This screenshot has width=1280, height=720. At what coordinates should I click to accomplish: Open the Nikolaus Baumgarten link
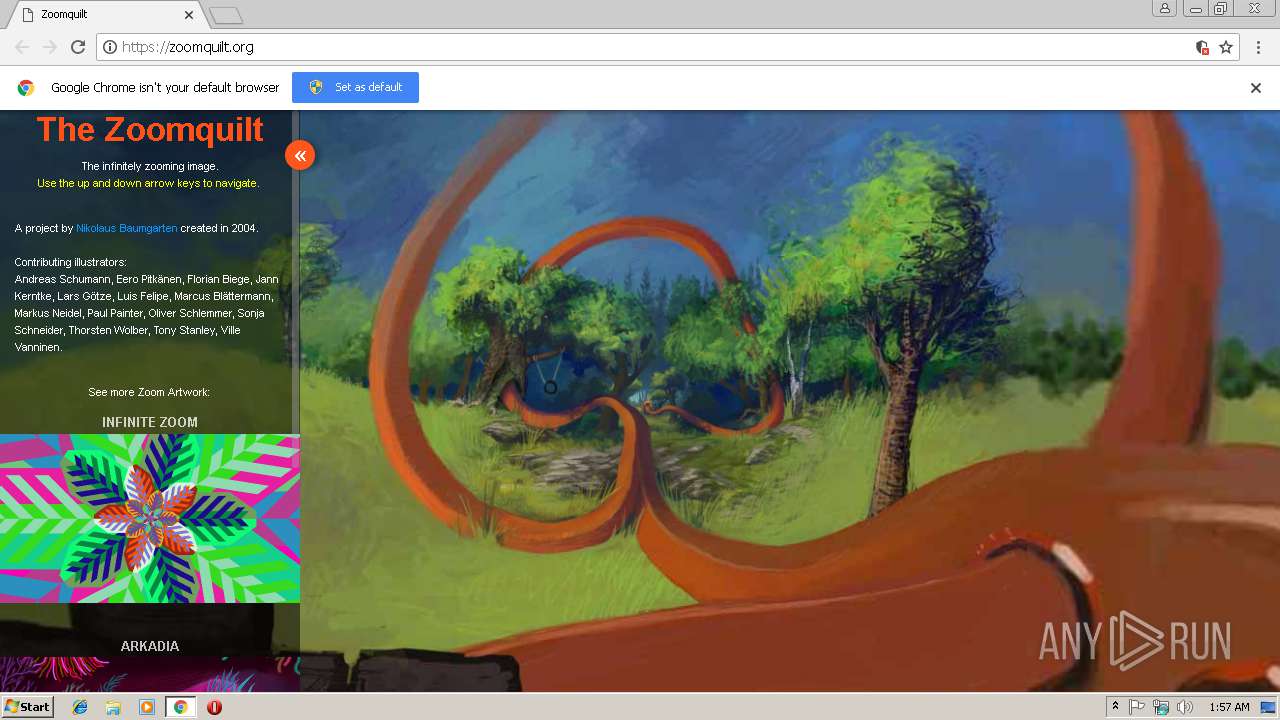pos(127,228)
